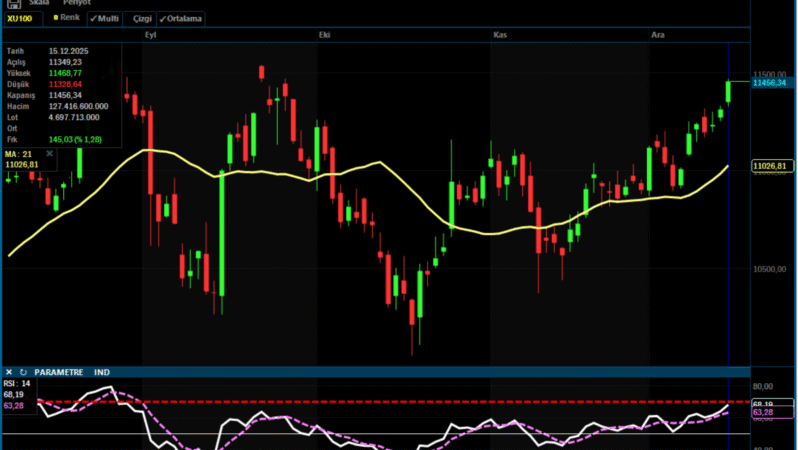This screenshot has width=798, height=450.
Task: Click the Kas month marker on timeline
Action: 499,35
